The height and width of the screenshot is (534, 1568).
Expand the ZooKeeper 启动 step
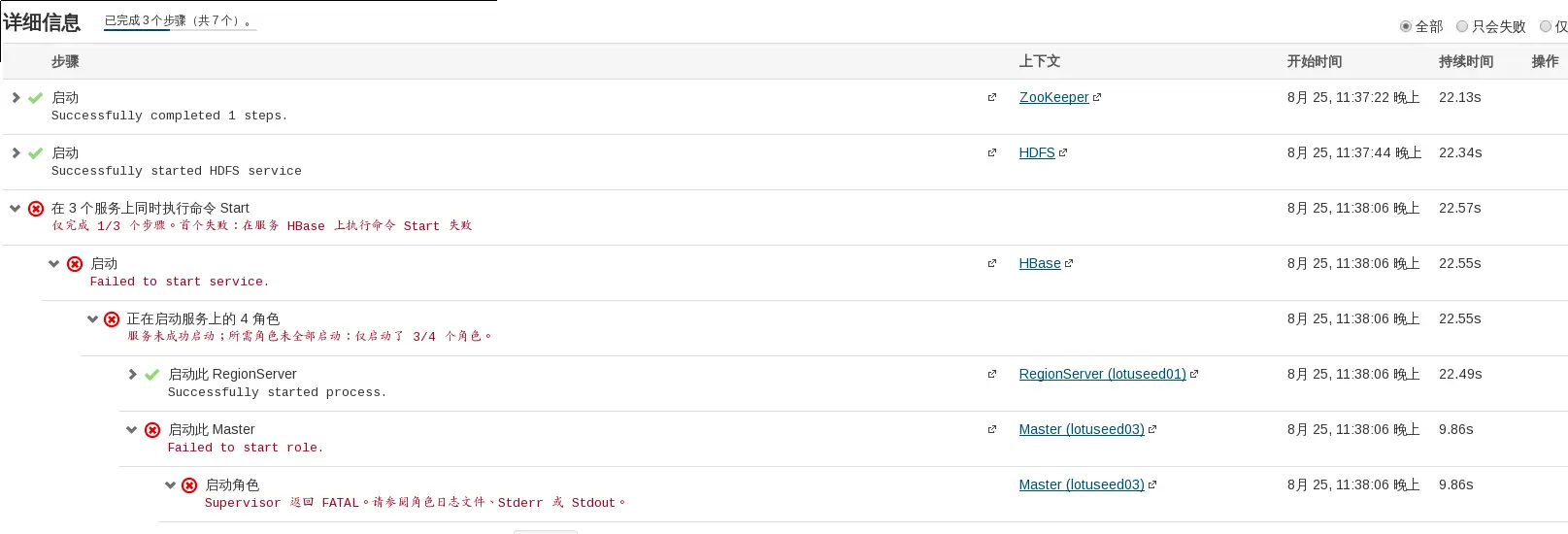click(16, 97)
